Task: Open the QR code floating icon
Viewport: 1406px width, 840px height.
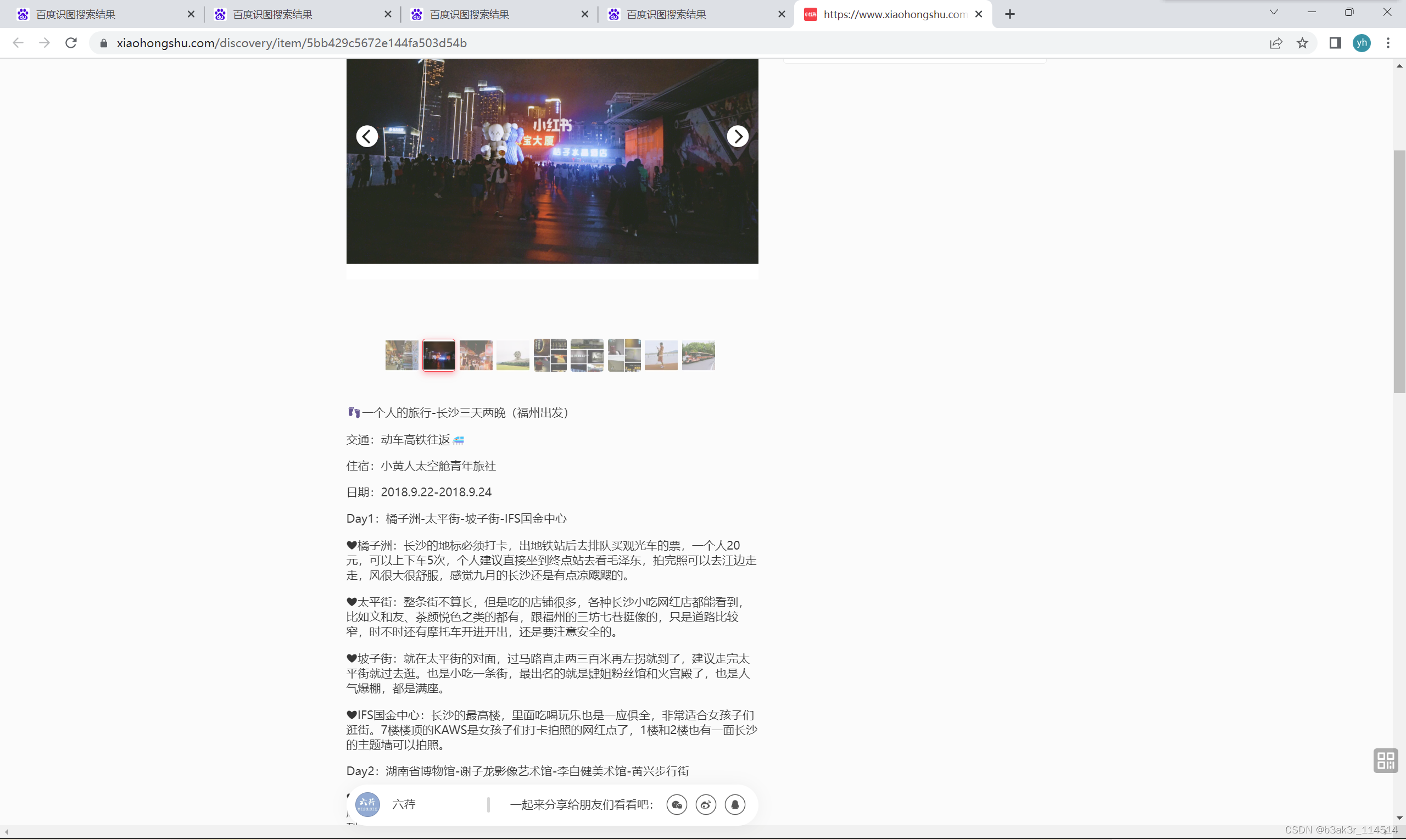Action: click(1385, 760)
